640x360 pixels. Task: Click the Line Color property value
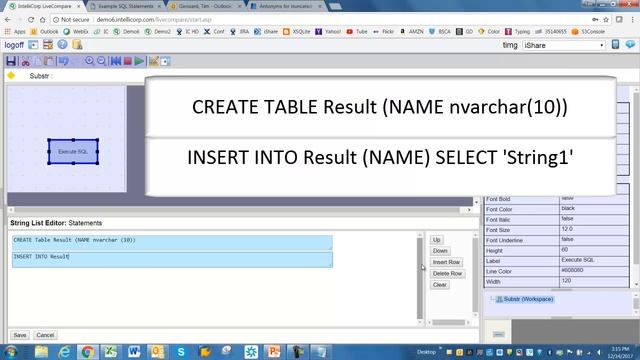594,271
